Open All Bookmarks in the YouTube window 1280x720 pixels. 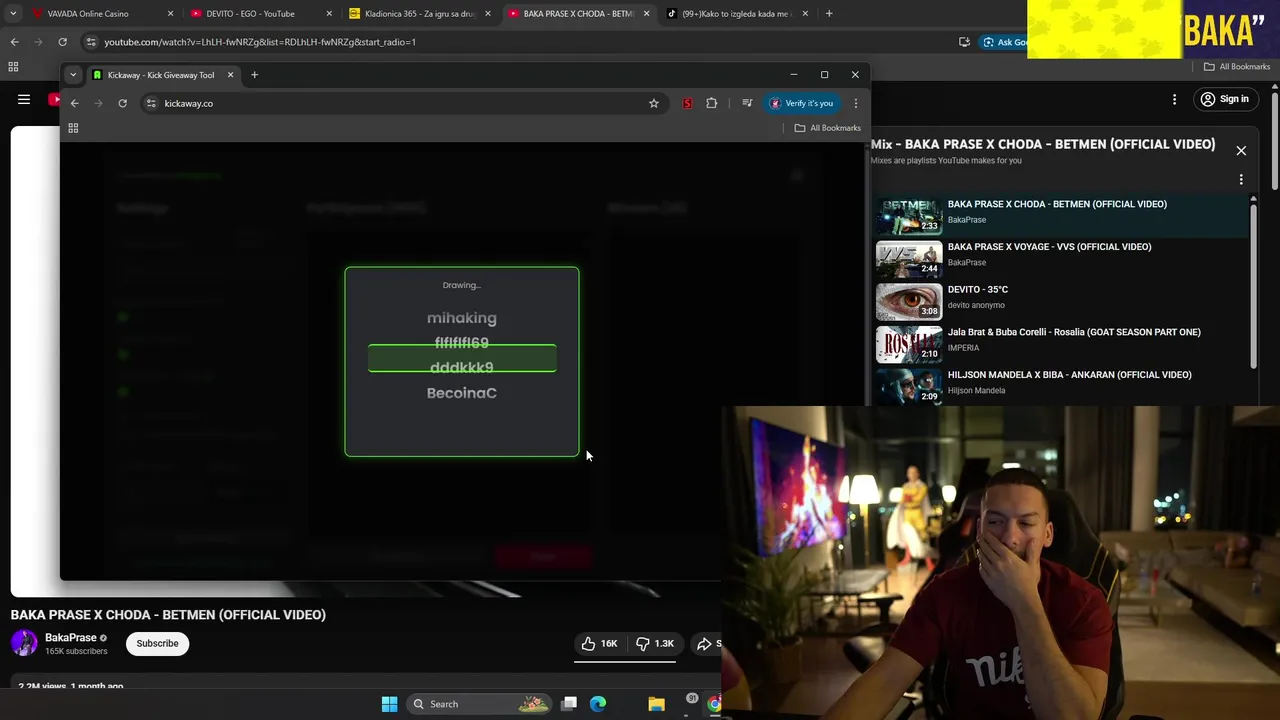coord(1237,67)
